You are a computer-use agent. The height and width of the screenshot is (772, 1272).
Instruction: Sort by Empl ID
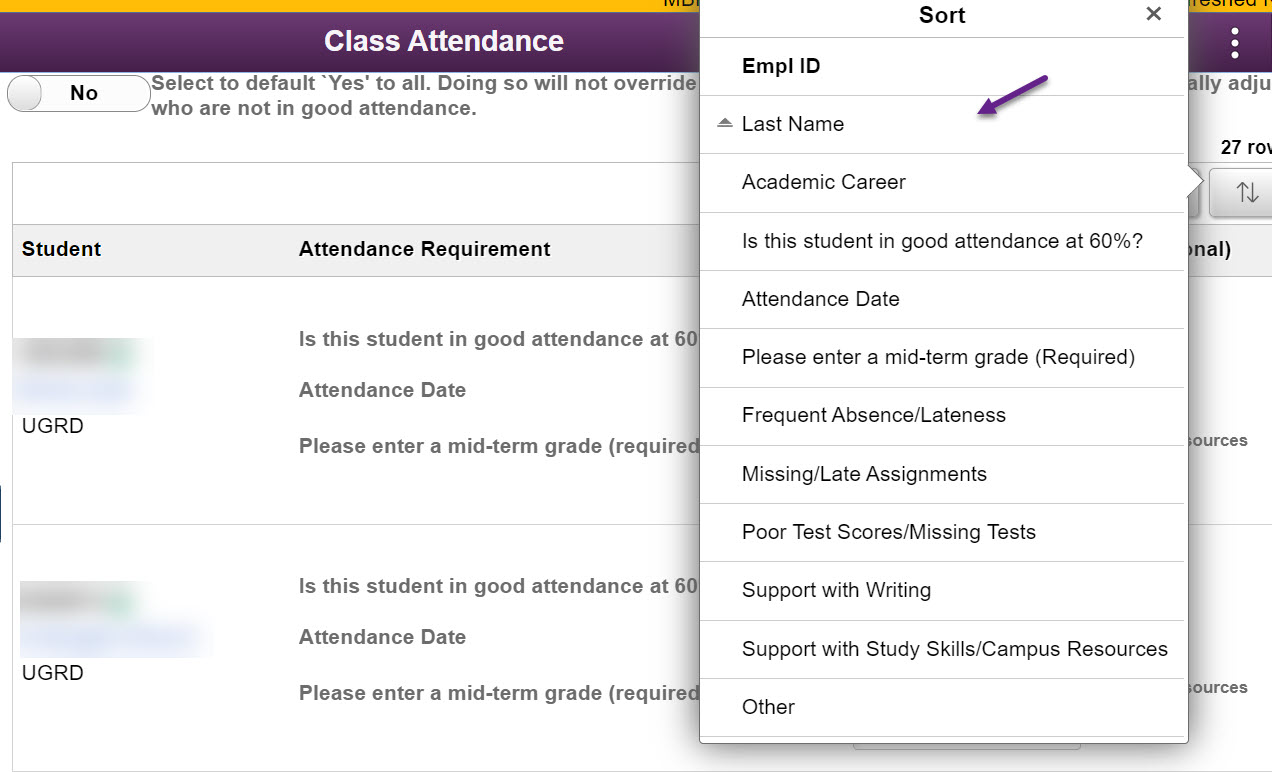pyautogui.click(x=781, y=67)
